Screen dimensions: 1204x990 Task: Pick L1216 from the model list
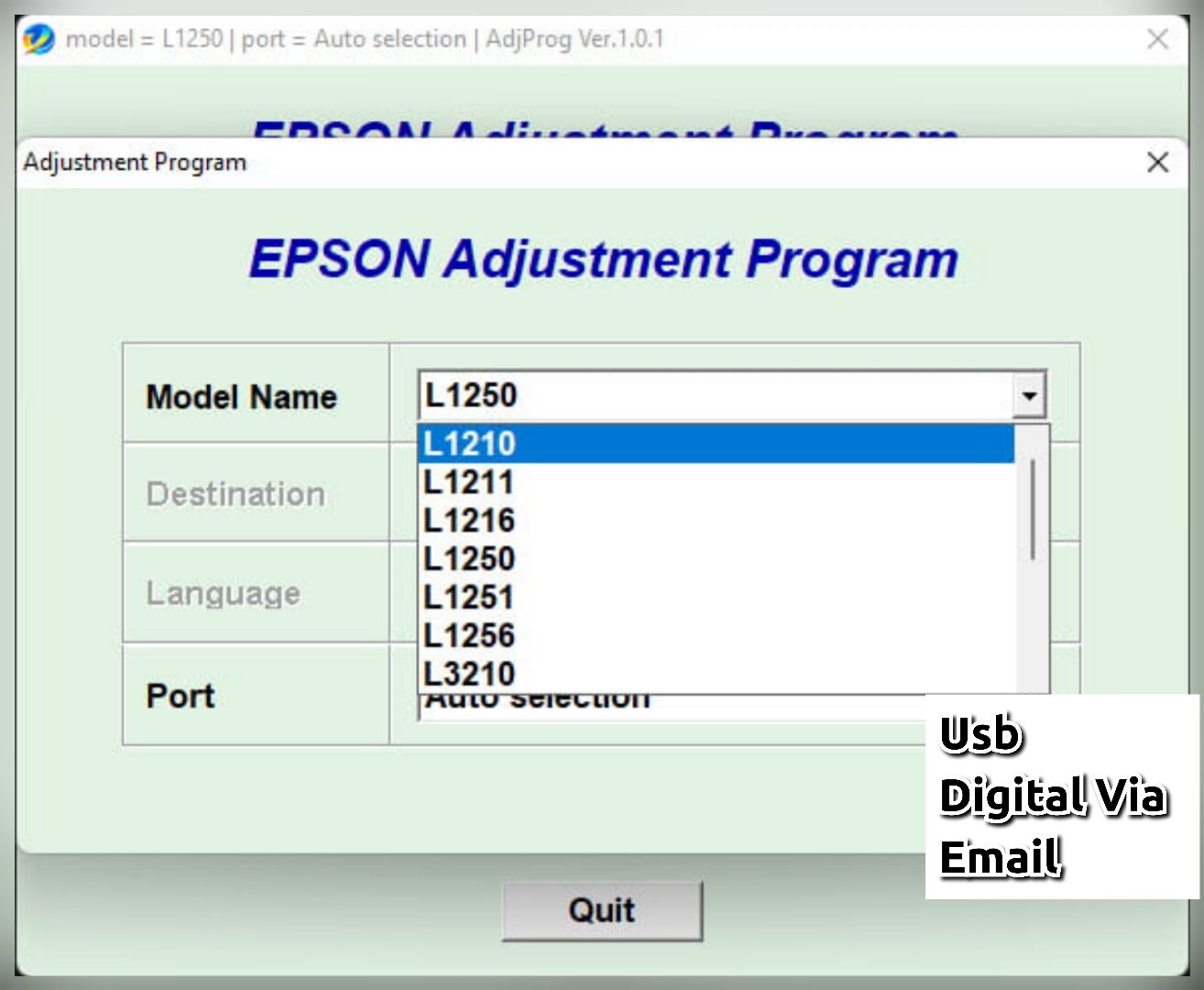tap(717, 521)
